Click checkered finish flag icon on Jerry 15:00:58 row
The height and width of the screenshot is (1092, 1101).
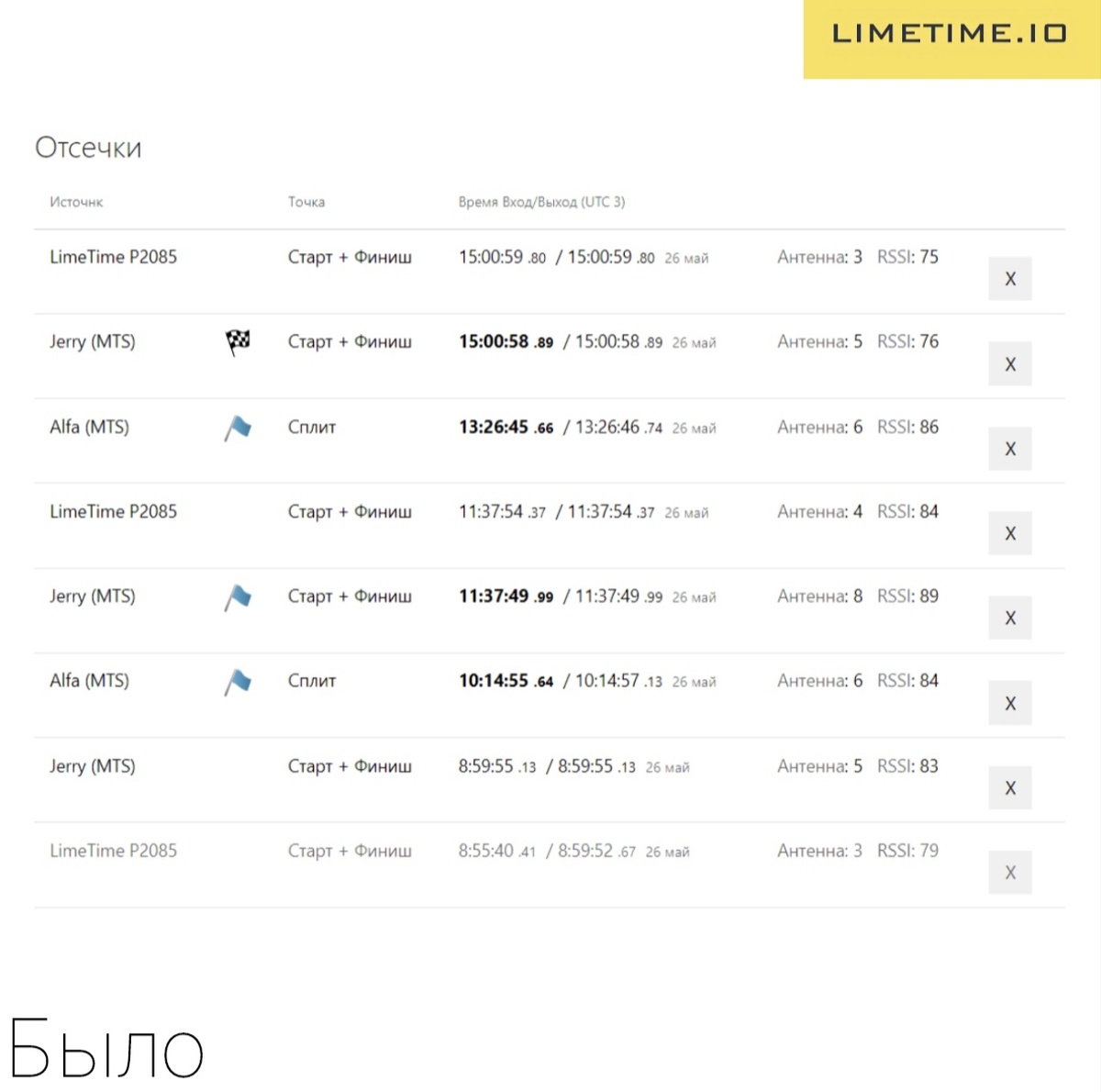click(x=238, y=342)
